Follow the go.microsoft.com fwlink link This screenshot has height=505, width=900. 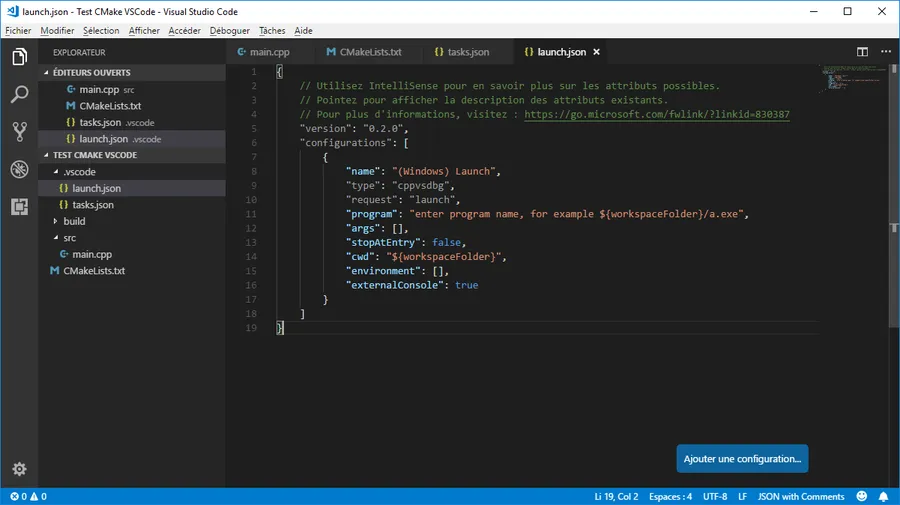657,114
